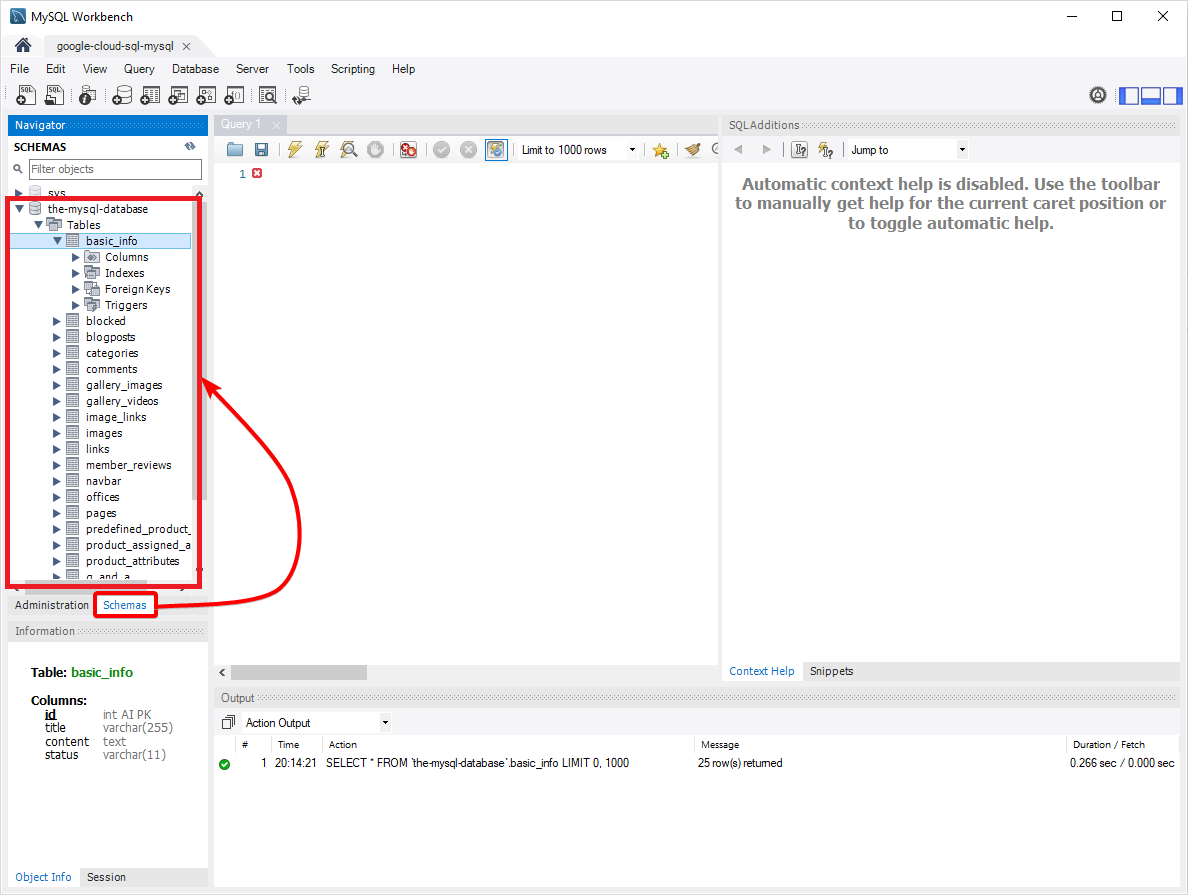Beautify the SQL with the broom icon
The width and height of the screenshot is (1188, 895).
pyautogui.click(x=692, y=150)
